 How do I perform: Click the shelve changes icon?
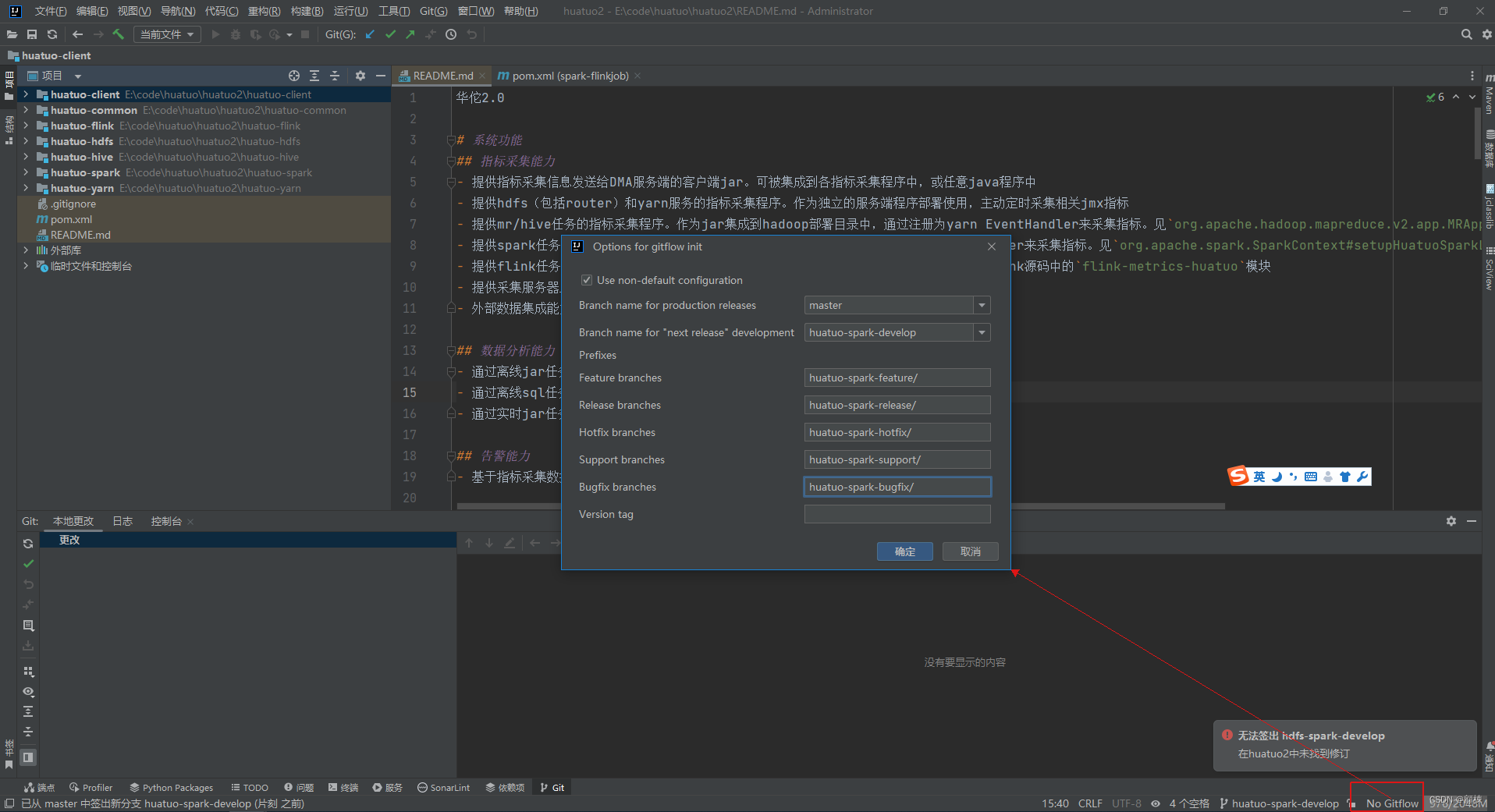coord(28,646)
